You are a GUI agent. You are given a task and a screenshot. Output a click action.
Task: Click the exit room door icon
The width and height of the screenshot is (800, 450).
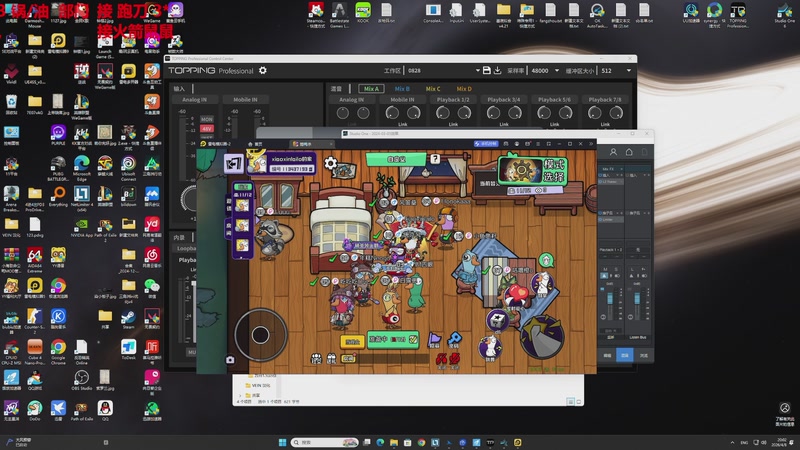click(x=233, y=163)
